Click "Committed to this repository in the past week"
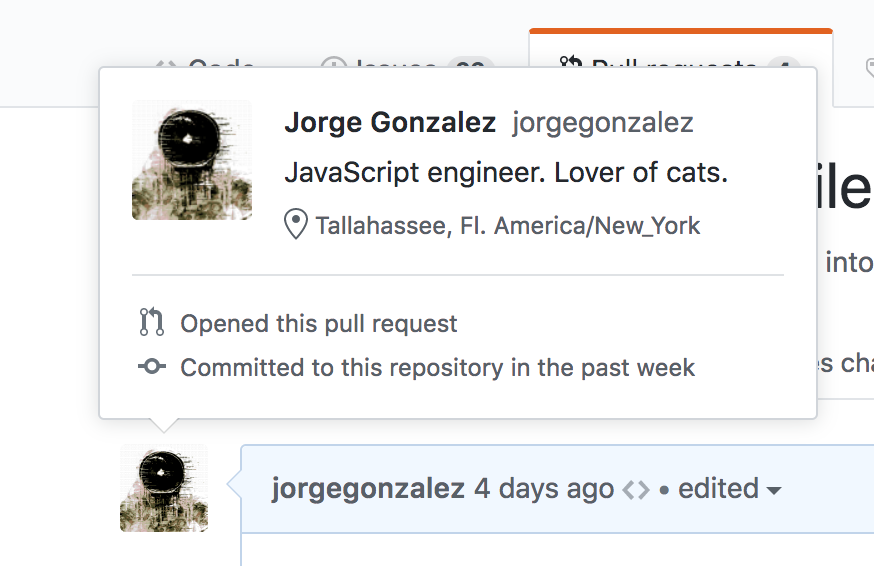Image resolution: width=874 pixels, height=566 pixels. 437,368
